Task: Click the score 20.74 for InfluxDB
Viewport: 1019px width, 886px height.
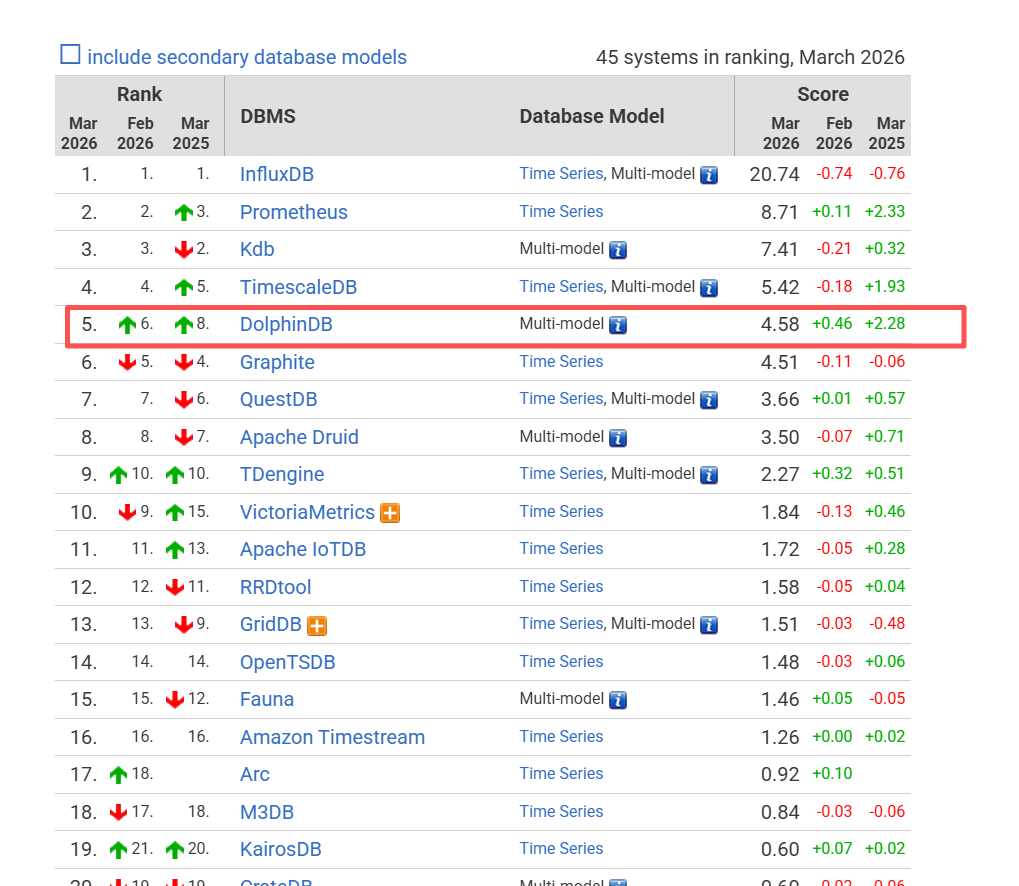Action: (x=774, y=174)
